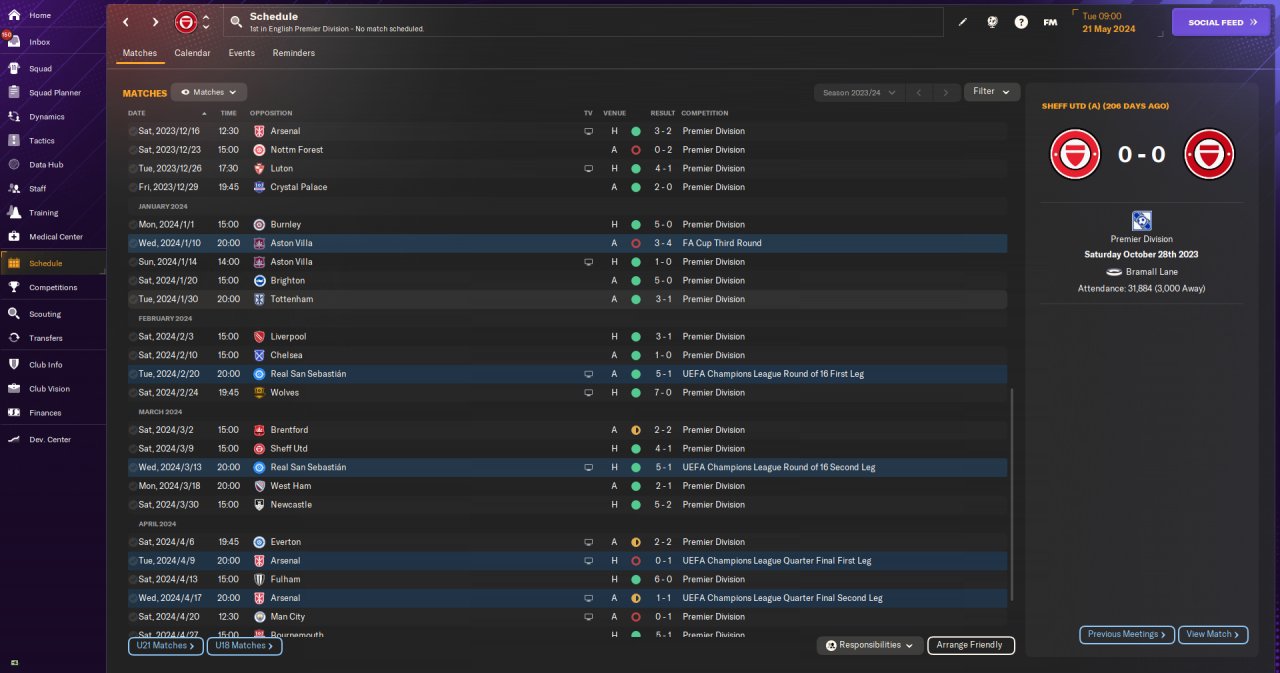This screenshot has width=1280, height=673.
Task: Sort by the DATE column header
Action: (x=137, y=113)
